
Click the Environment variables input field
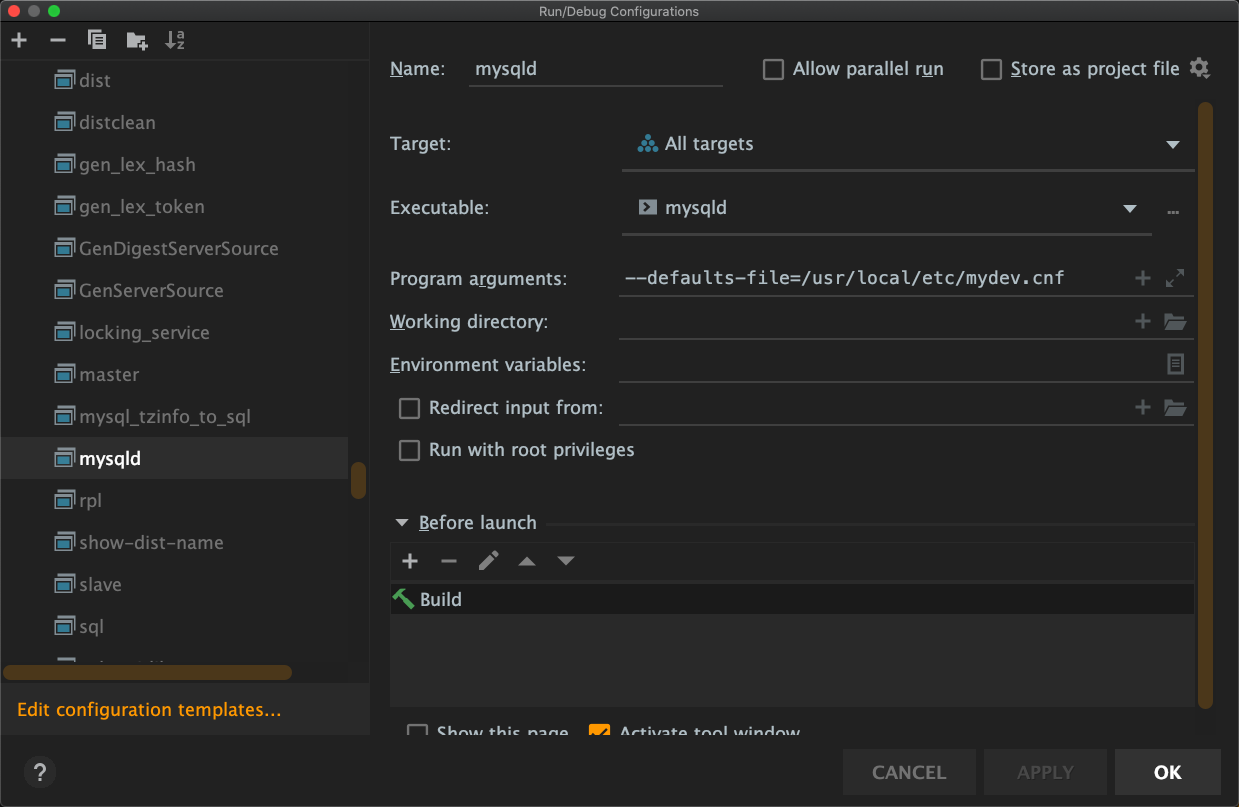(888, 364)
